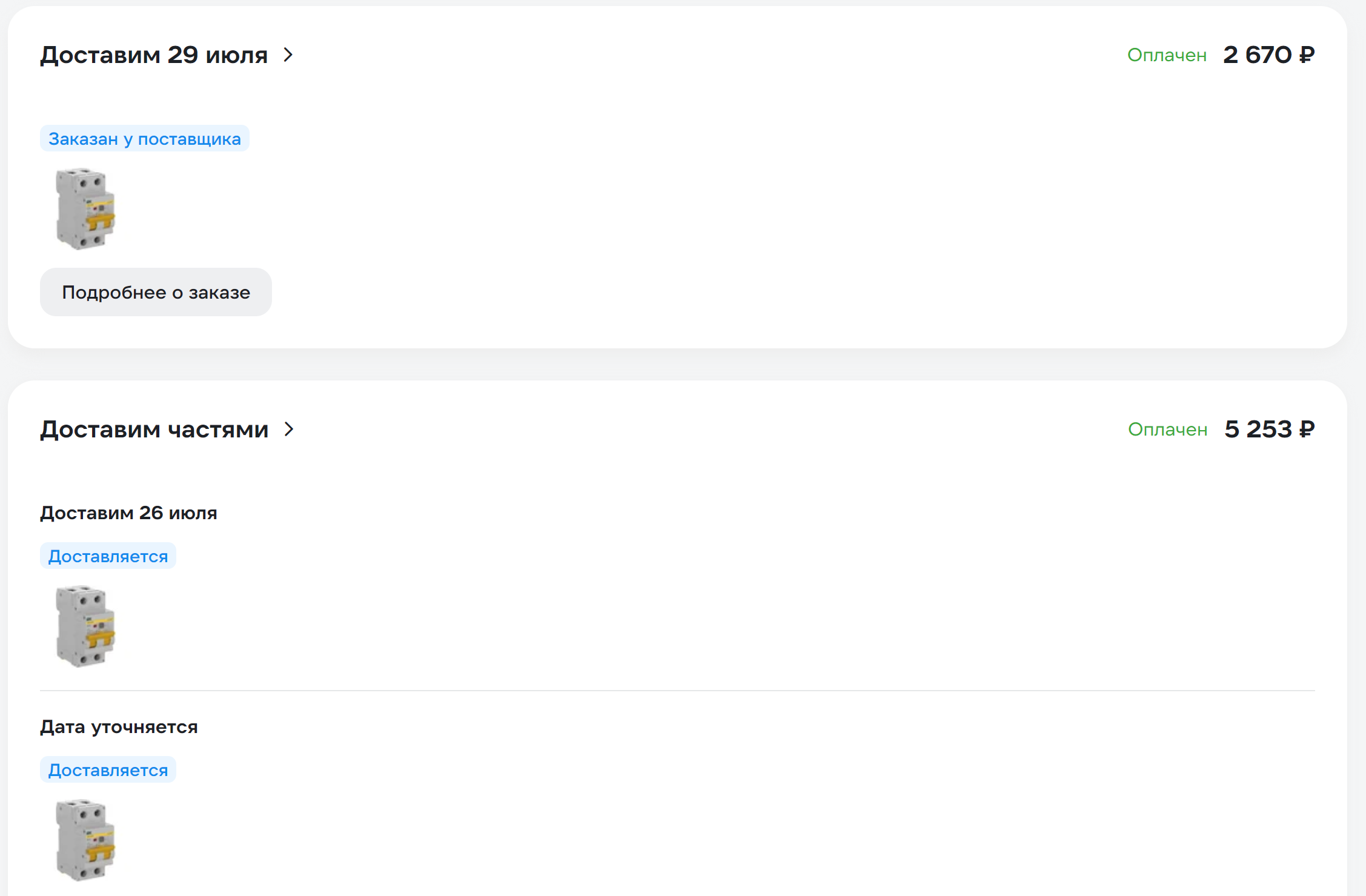
Task: Open circuit breaker thumbnail in 2 670 ₽ order
Action: pyautogui.click(x=85, y=209)
